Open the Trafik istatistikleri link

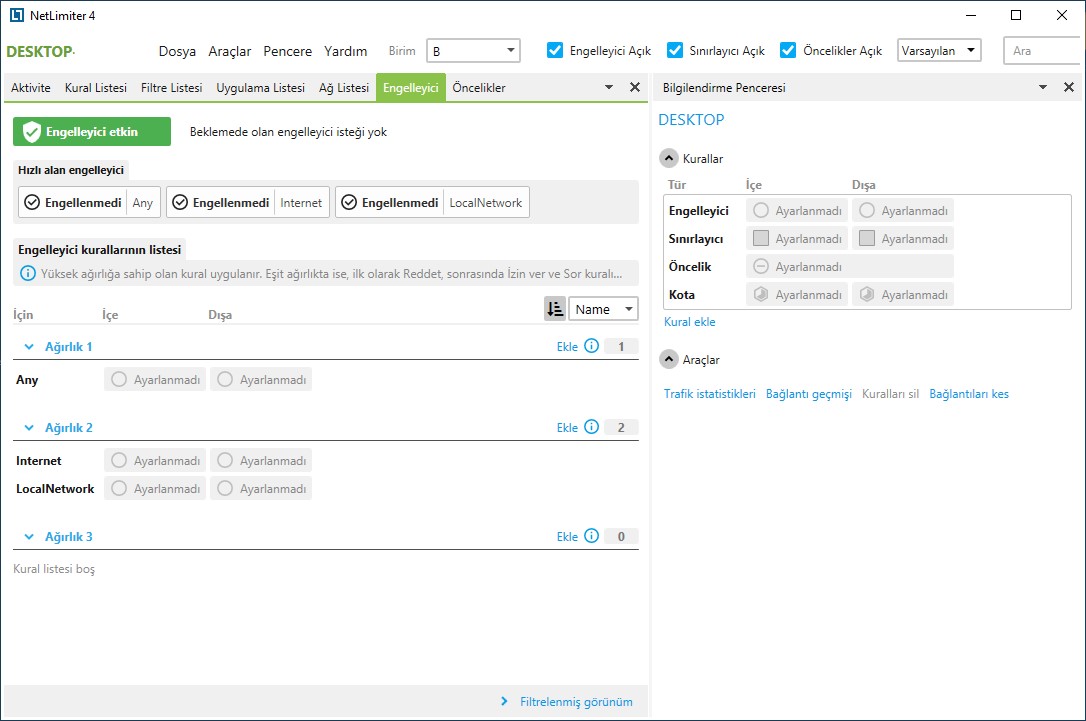pyautogui.click(x=710, y=393)
